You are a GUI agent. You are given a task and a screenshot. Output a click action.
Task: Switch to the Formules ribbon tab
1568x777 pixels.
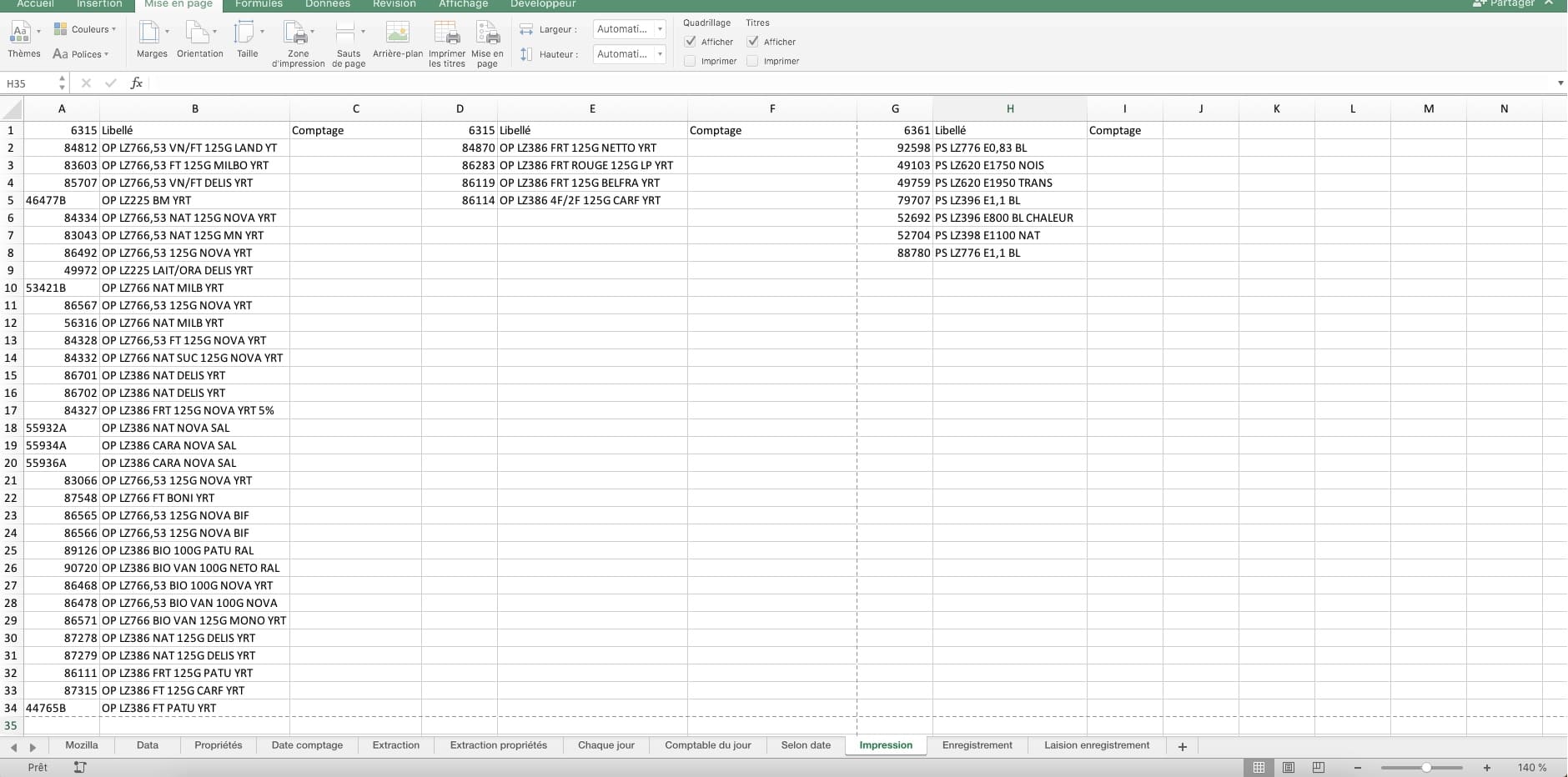pyautogui.click(x=259, y=4)
